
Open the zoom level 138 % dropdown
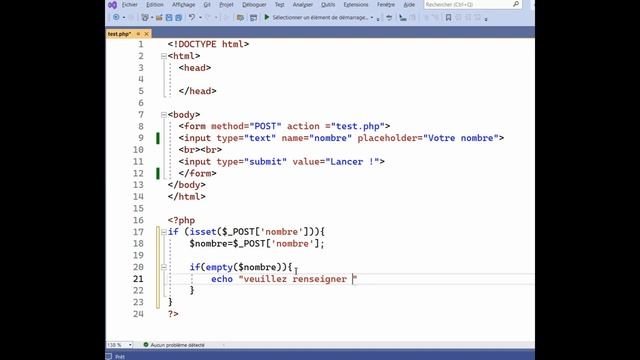click(x=120, y=345)
